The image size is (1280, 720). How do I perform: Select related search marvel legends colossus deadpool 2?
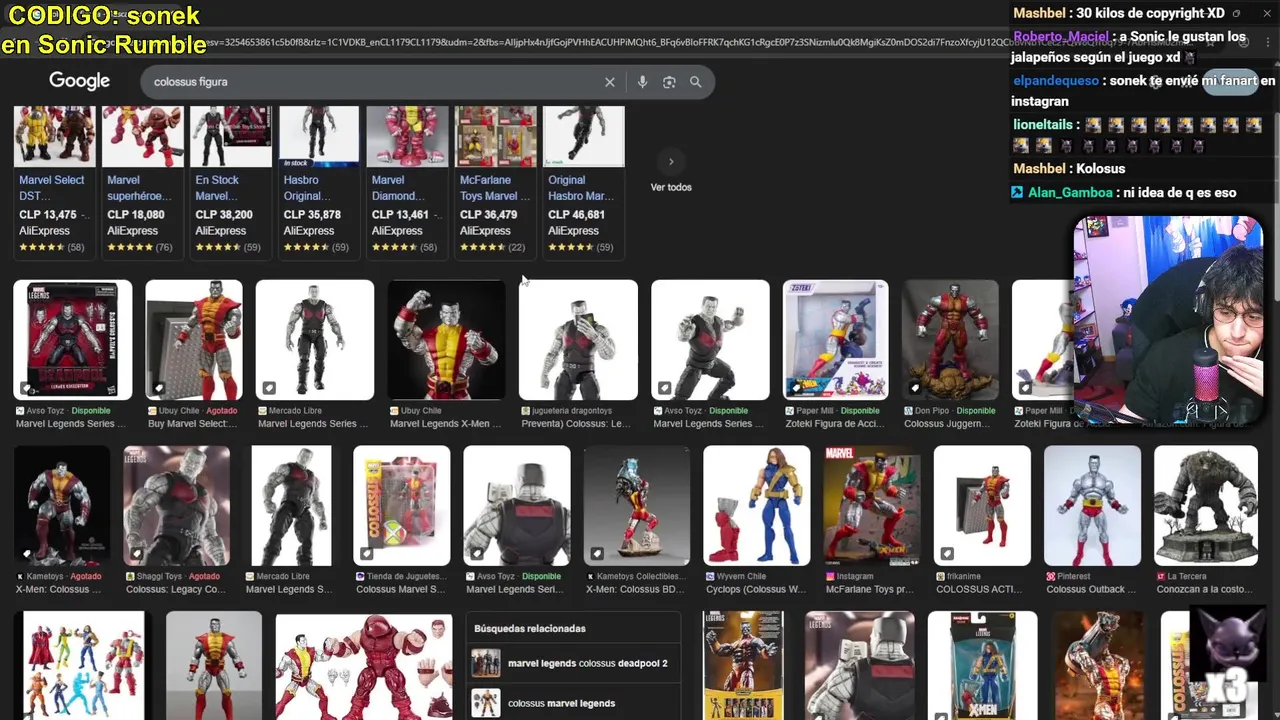[x=574, y=663]
